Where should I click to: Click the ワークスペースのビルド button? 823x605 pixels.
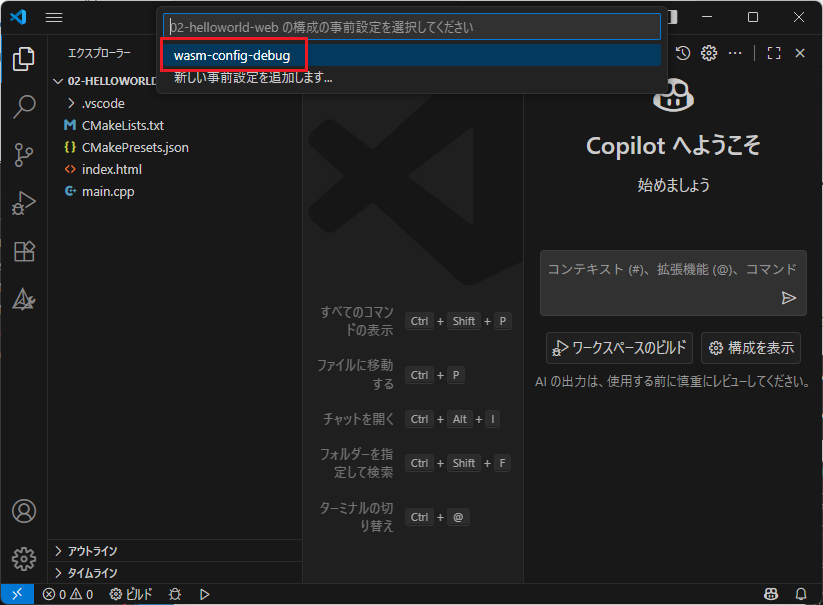[x=619, y=348]
